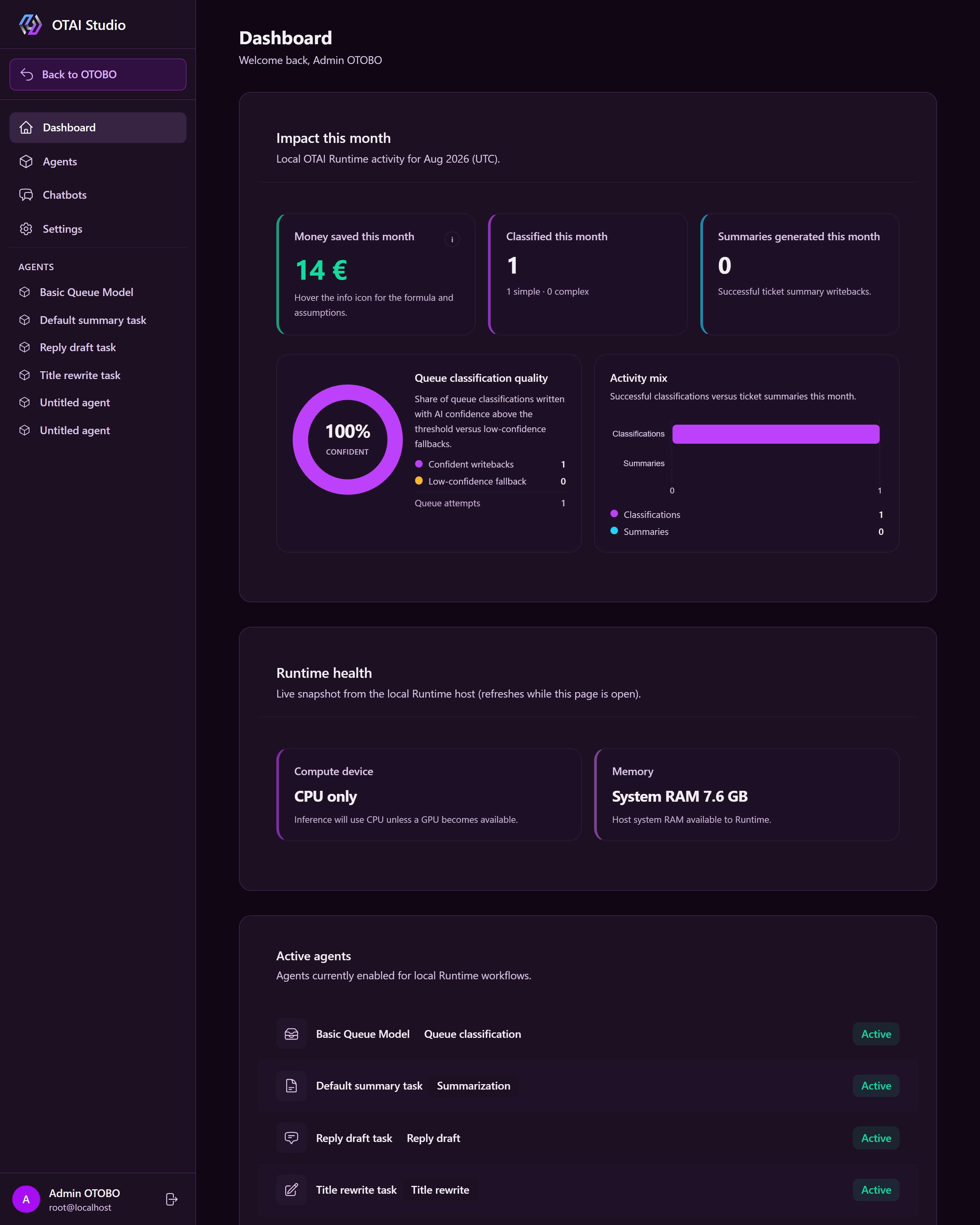Click the logout icon next to Admin OTOBO
980x1225 pixels.
coord(171,1199)
